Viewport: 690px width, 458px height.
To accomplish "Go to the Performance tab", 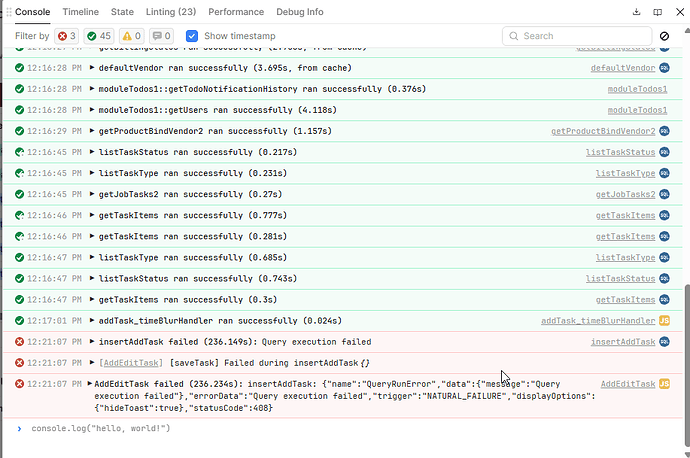I will click(236, 12).
